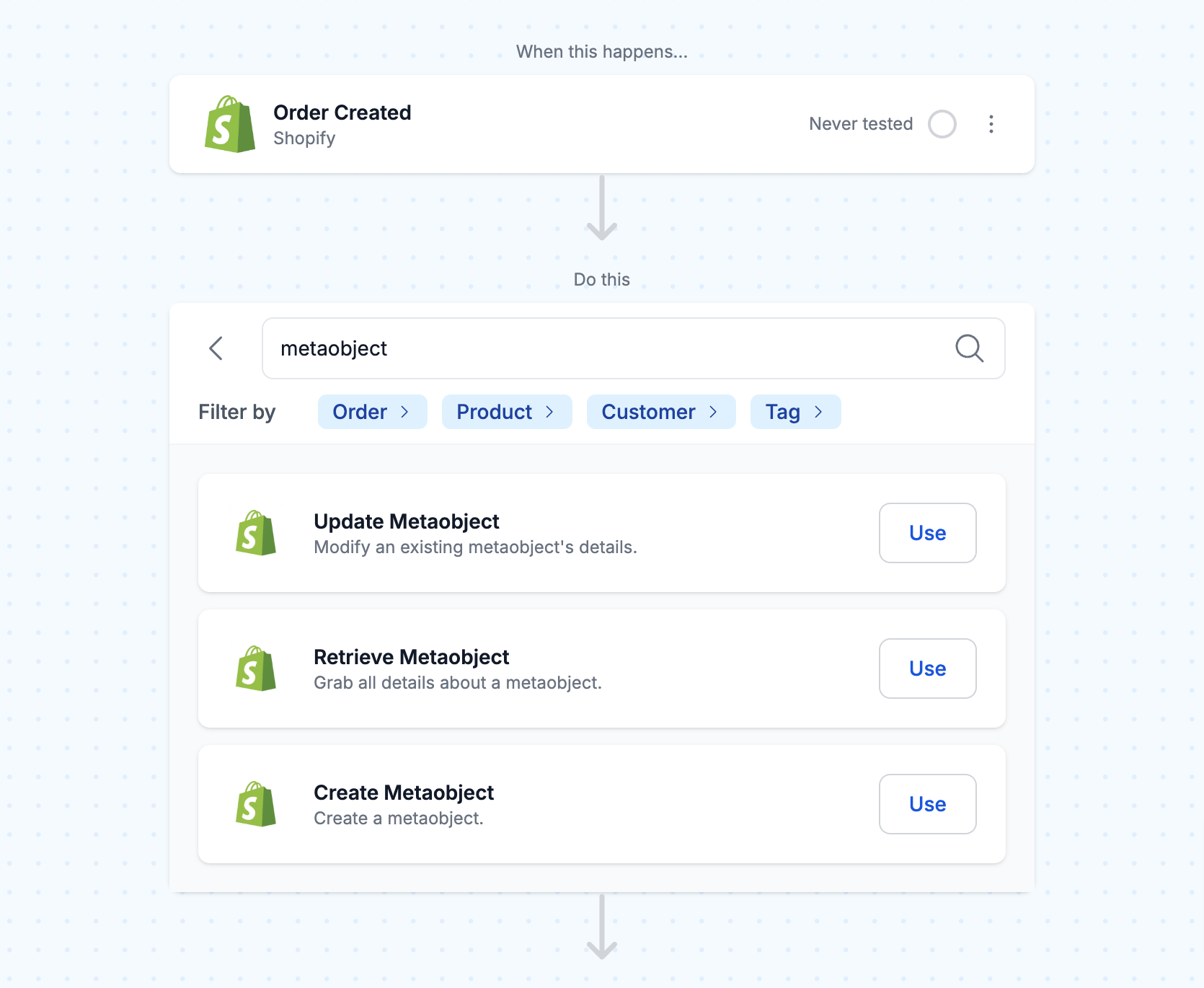The height and width of the screenshot is (988, 1204).
Task: Select the Order Created trigger title
Action: point(342,113)
